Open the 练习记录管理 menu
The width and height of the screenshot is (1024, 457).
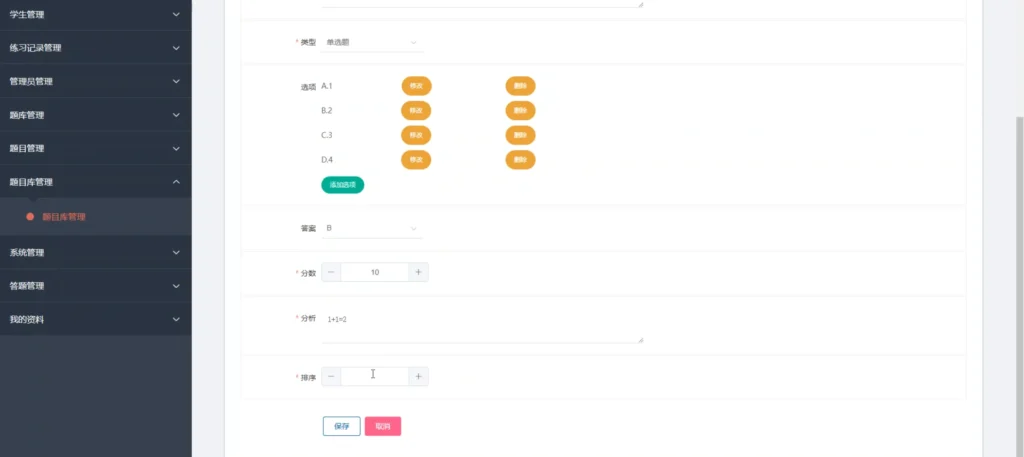point(95,47)
